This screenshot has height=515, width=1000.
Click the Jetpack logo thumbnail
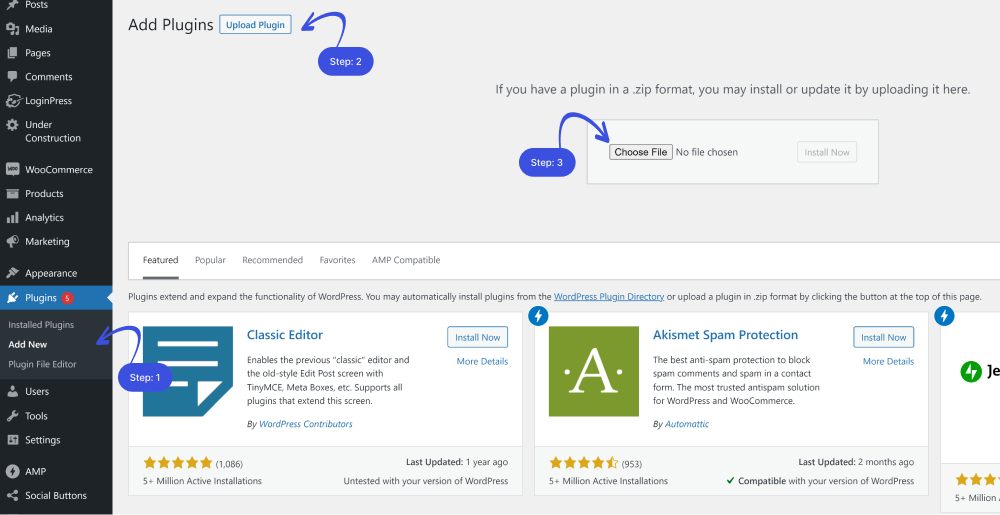(x=980, y=371)
